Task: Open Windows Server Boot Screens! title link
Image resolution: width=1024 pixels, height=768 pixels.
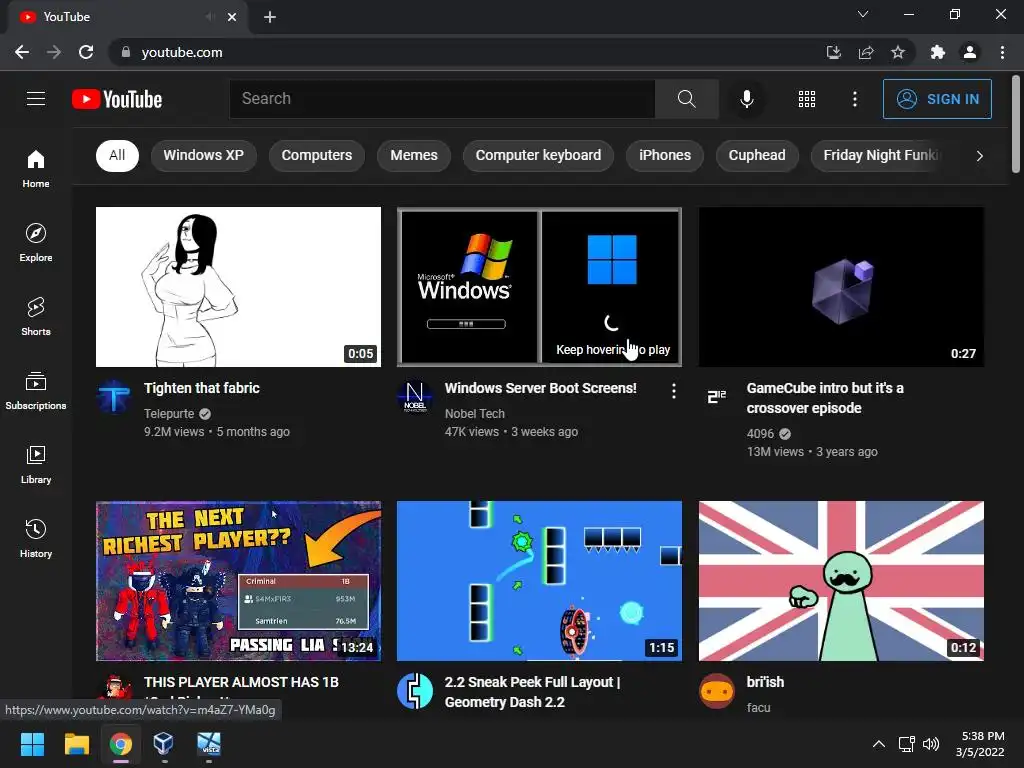Action: coord(541,388)
